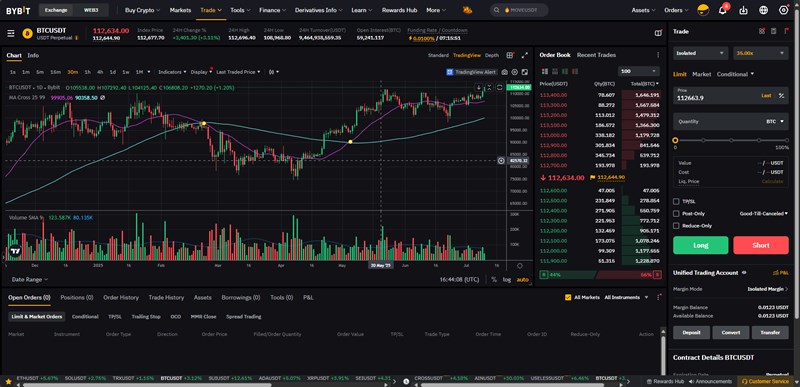This screenshot has width=800, height=387.
Task: Click the green Long button
Action: 701,245
